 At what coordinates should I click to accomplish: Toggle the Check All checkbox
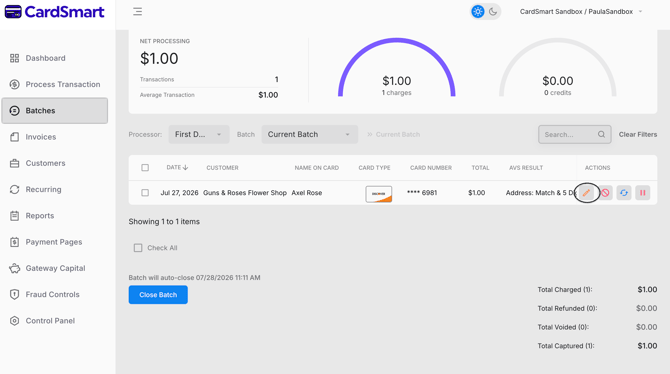click(138, 248)
